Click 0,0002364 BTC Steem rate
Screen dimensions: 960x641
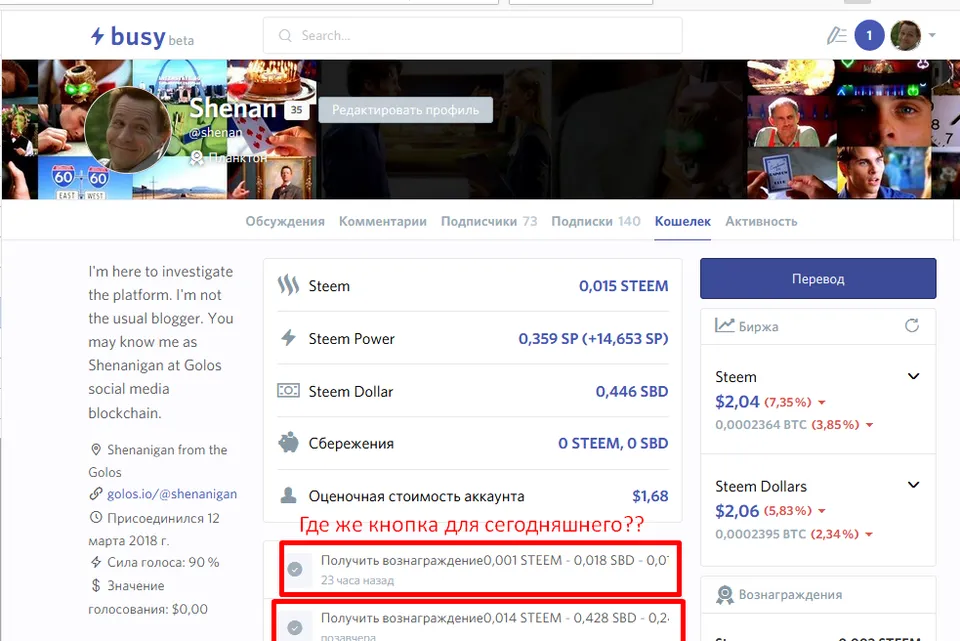[x=761, y=425]
